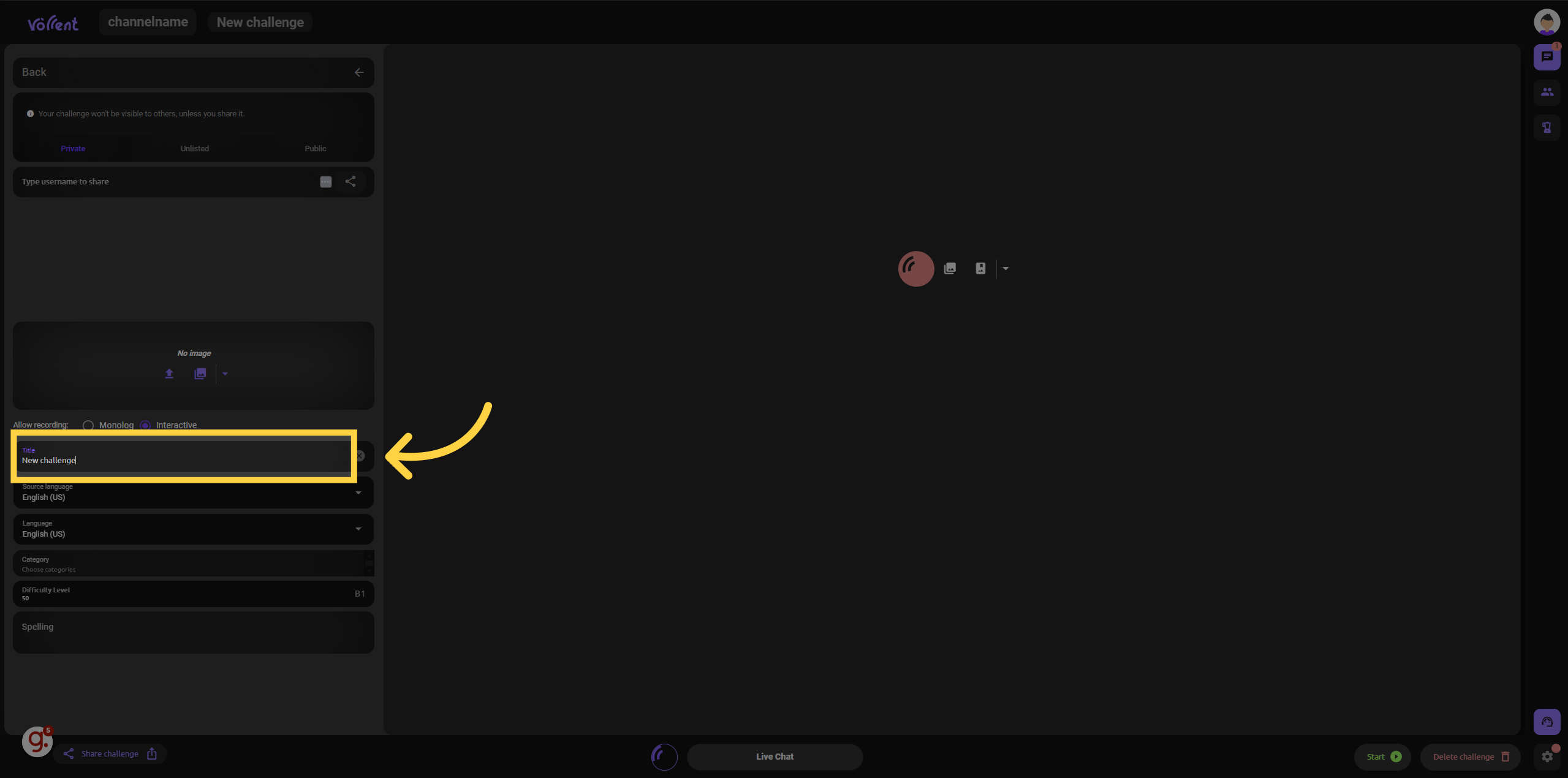Click the Share challenge text button

pos(110,754)
